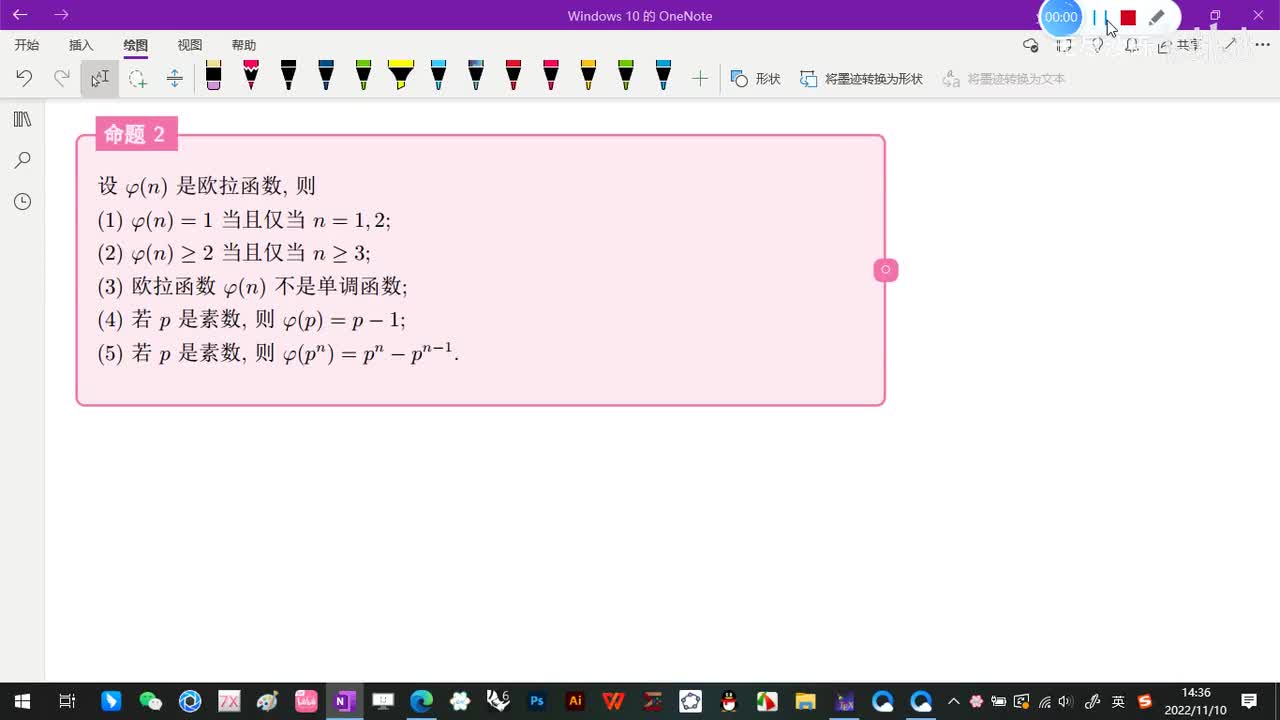
Task: Pause the screen recording
Action: coord(1100,17)
